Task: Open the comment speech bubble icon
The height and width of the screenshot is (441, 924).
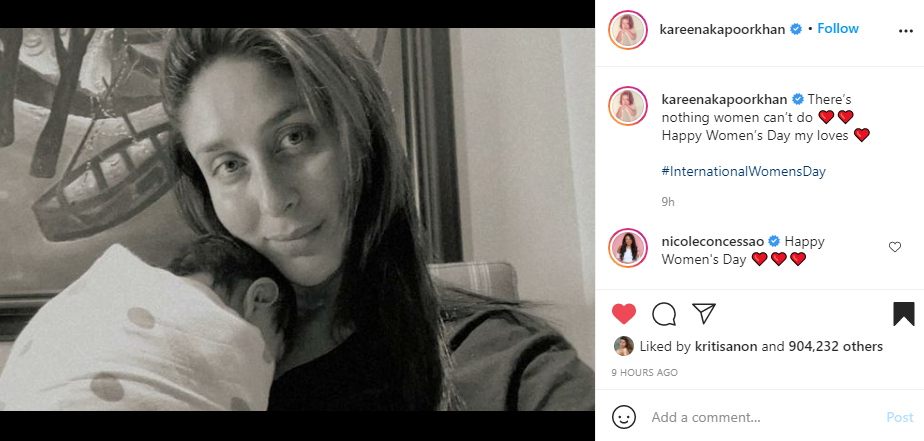Action: 664,314
